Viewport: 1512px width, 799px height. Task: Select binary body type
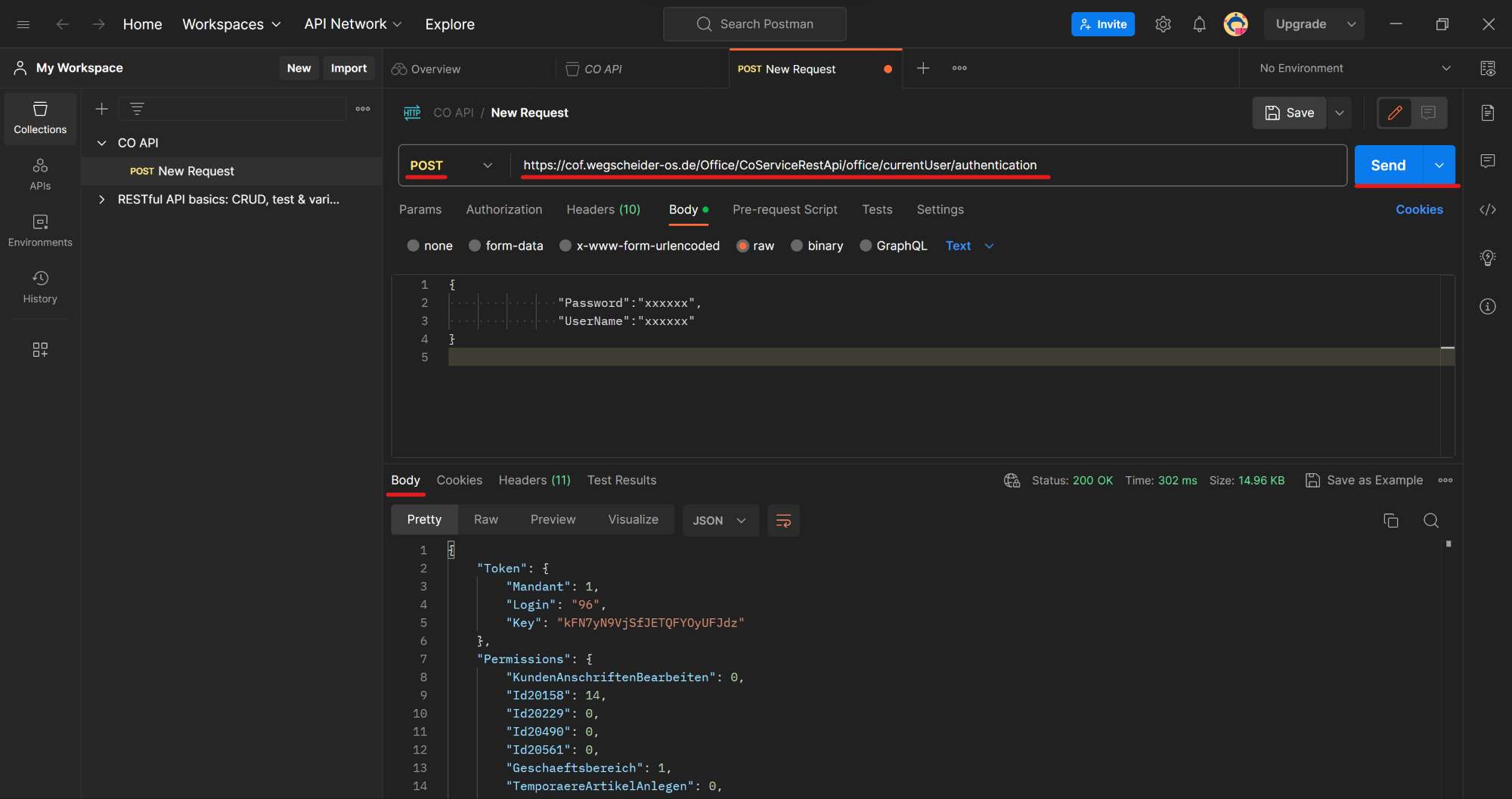point(797,246)
